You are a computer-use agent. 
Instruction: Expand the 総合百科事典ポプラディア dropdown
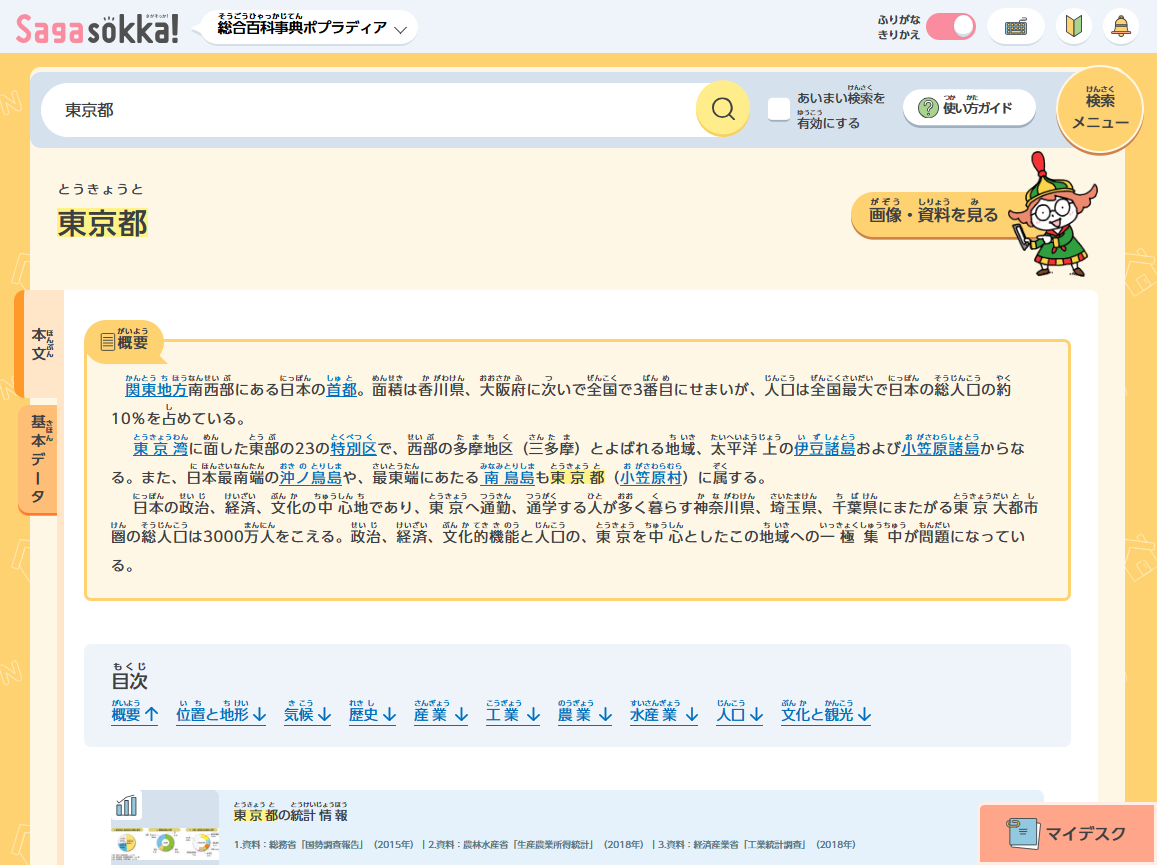311,28
